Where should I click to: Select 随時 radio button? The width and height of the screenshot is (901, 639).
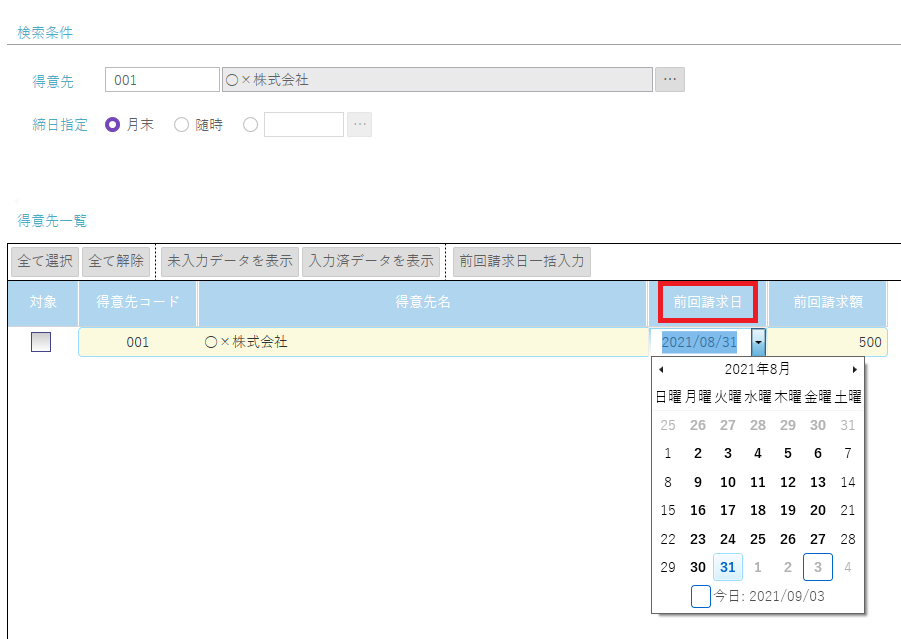click(182, 125)
